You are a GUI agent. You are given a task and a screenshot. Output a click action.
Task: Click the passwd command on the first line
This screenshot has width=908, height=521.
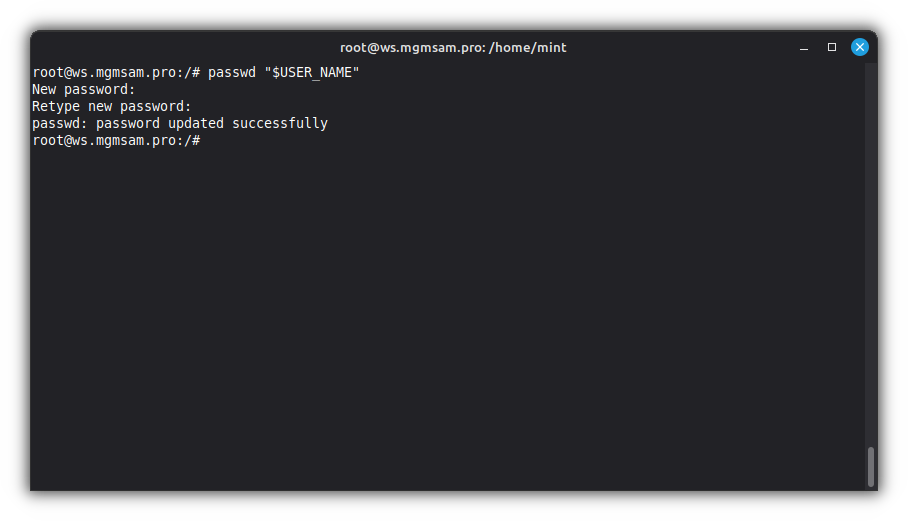(232, 73)
